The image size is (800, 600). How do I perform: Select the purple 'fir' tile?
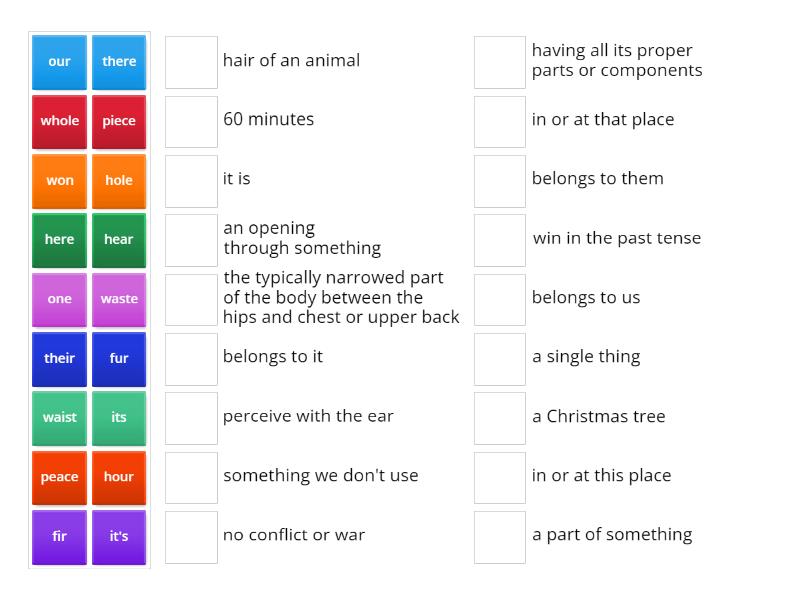59,537
